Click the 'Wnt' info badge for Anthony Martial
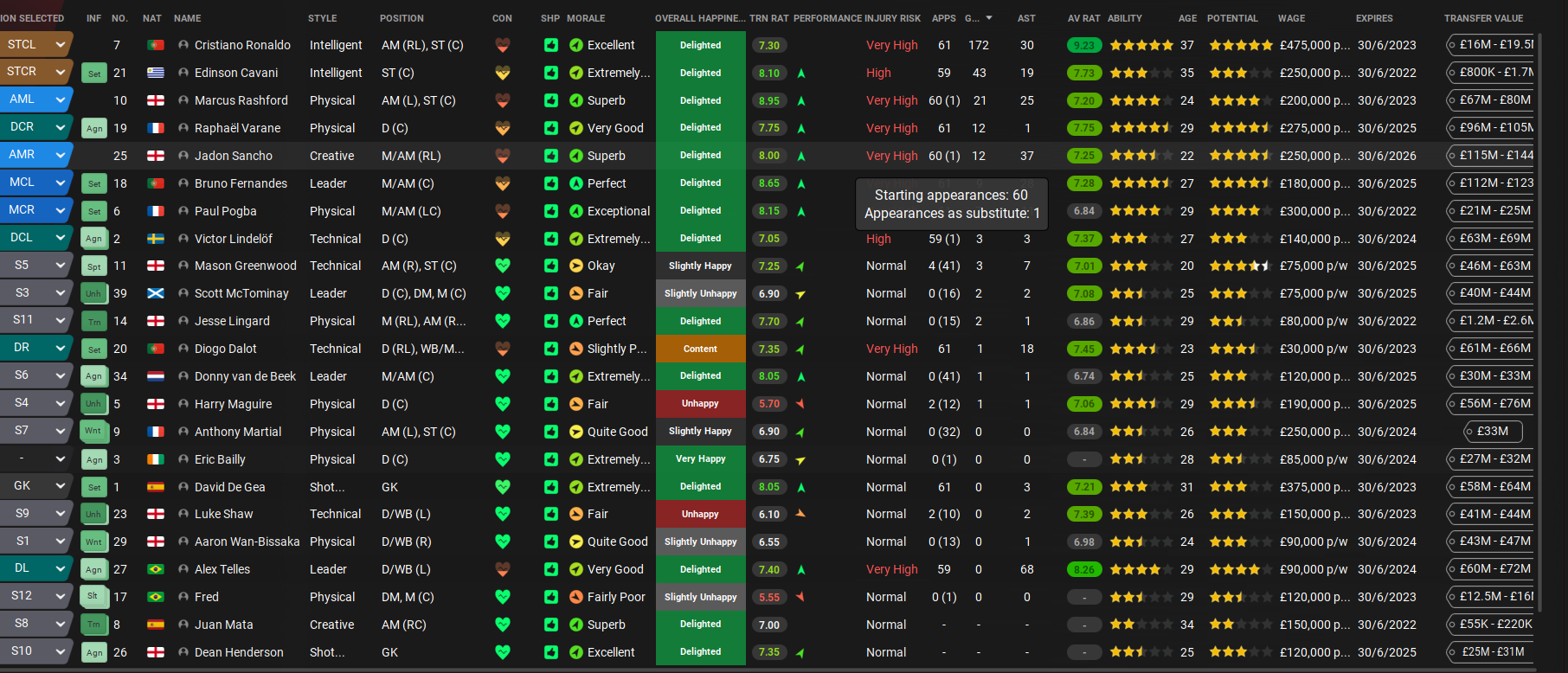This screenshot has height=673, width=1568. (93, 432)
